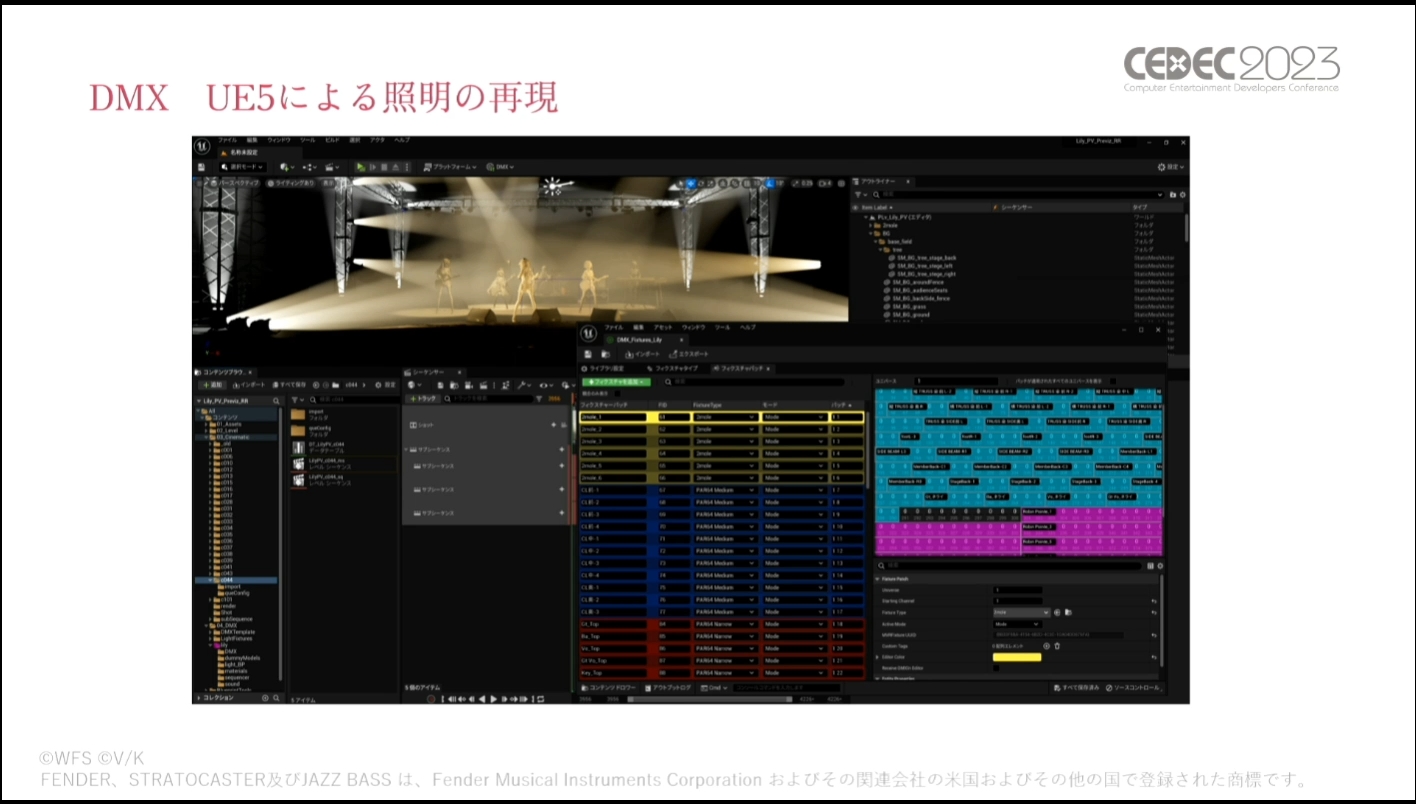Click the 追加 button in Content Browser
Screen dimensions: 1416x804
click(212, 385)
